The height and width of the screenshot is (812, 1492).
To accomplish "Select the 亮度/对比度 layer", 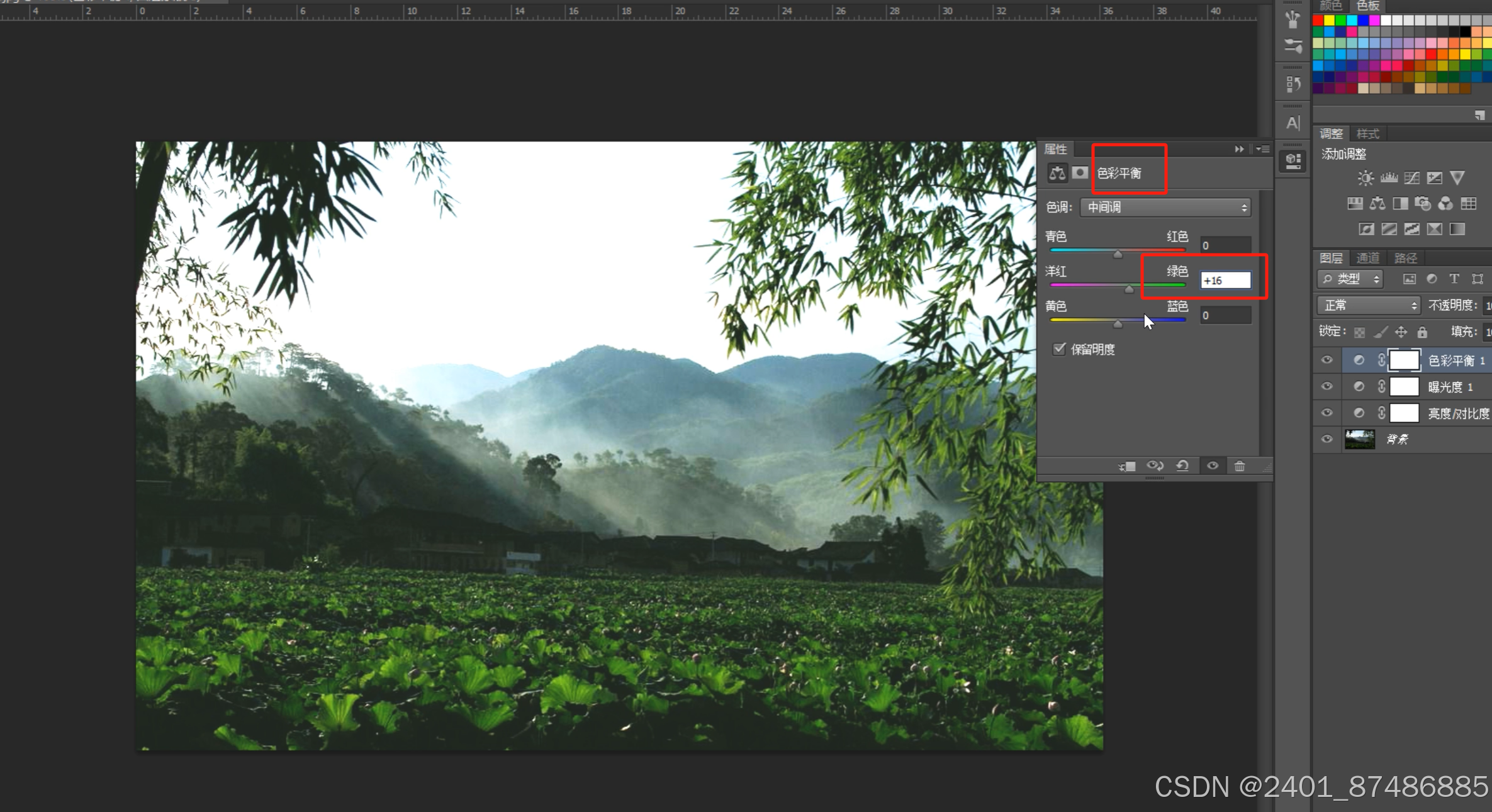I will [1457, 413].
